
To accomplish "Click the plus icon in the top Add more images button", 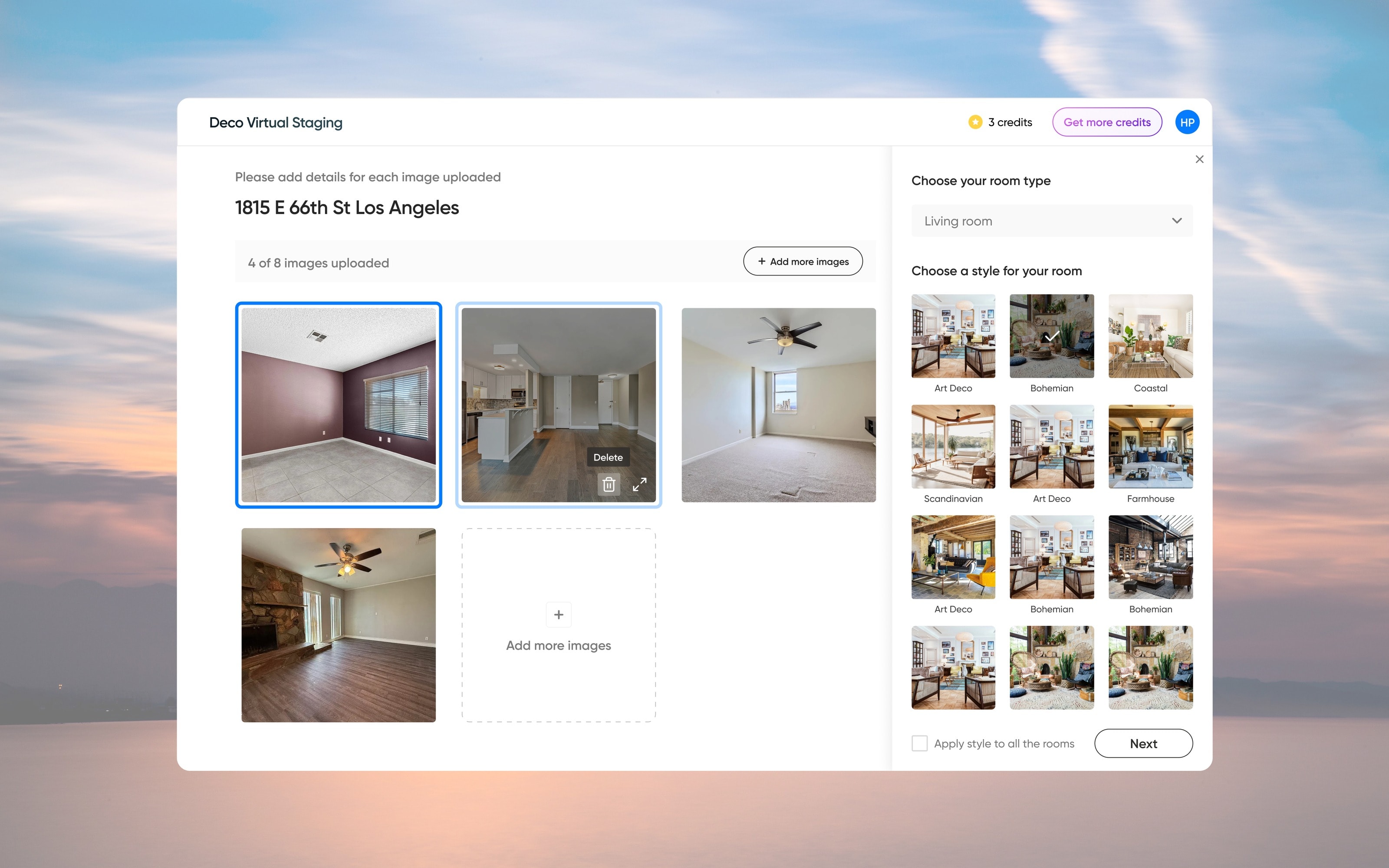I will 762,261.
